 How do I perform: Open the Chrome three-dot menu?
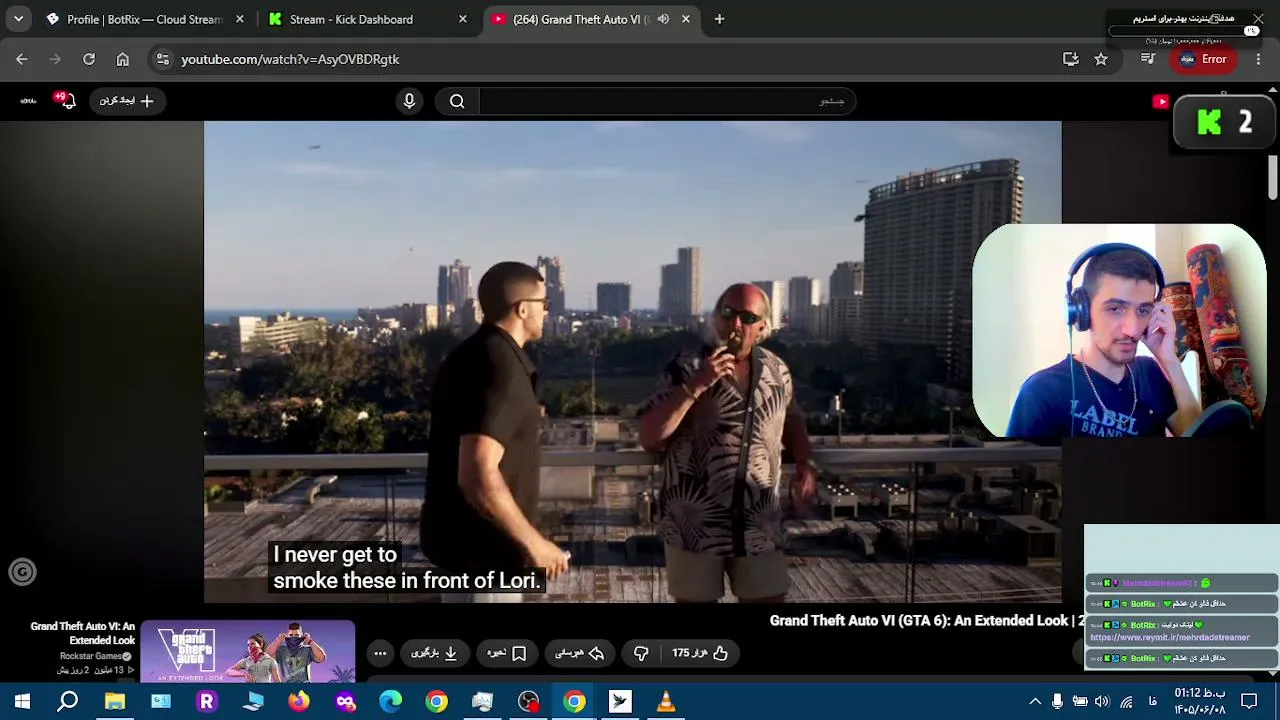(x=1258, y=59)
